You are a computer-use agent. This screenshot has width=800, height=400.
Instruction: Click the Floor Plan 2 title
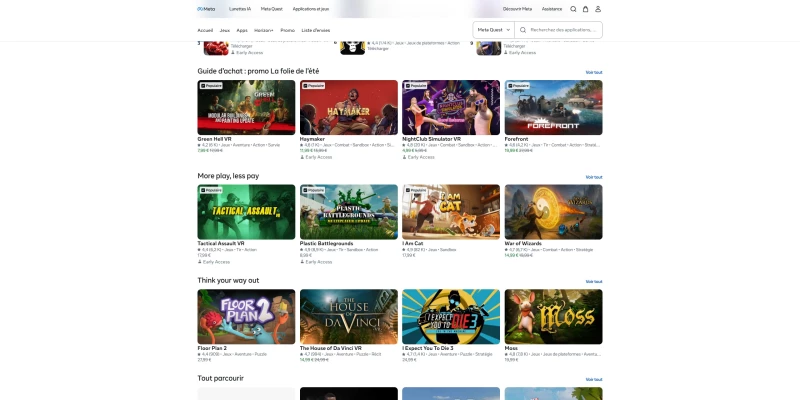coord(212,348)
